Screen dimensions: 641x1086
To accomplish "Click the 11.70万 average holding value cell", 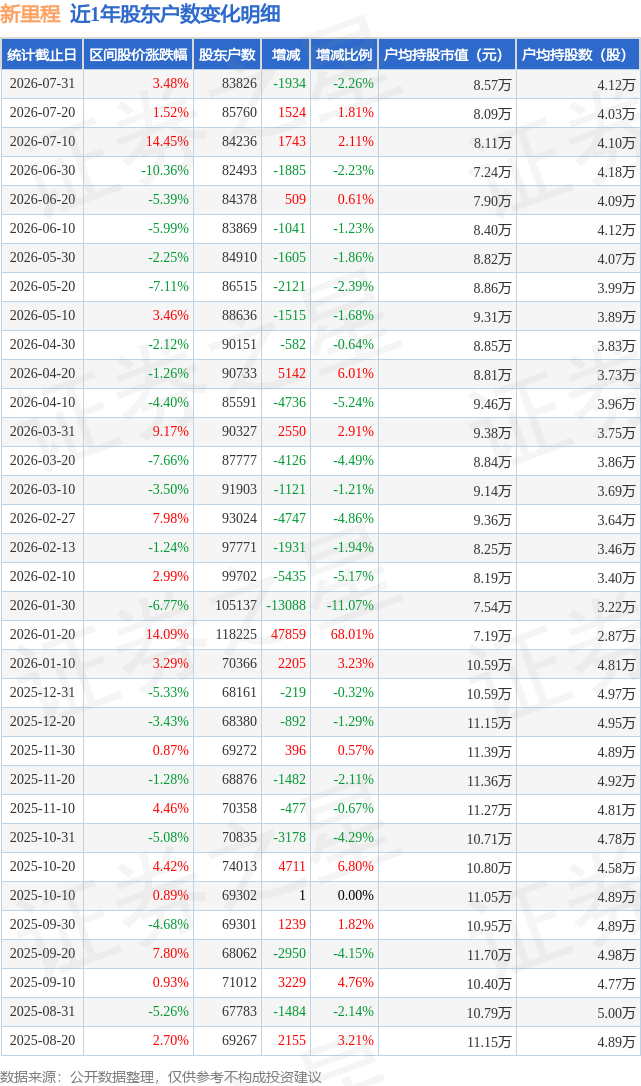I will pyautogui.click(x=489, y=954).
